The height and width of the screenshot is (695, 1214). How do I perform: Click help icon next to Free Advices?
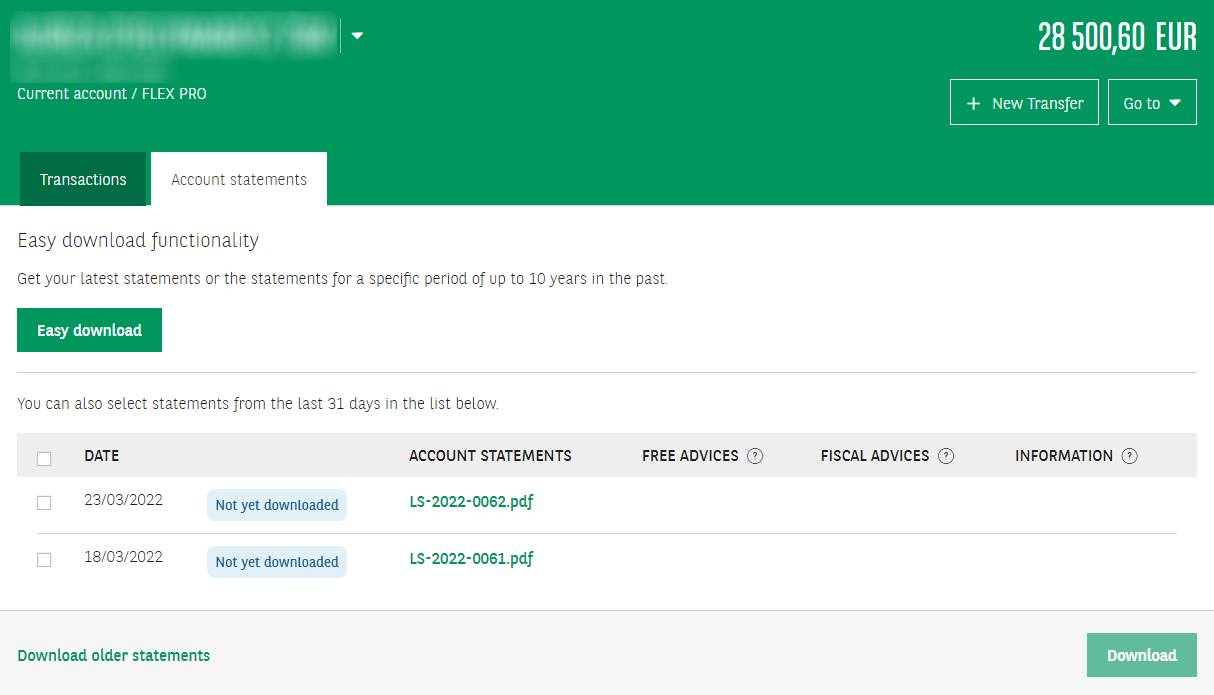pos(755,456)
